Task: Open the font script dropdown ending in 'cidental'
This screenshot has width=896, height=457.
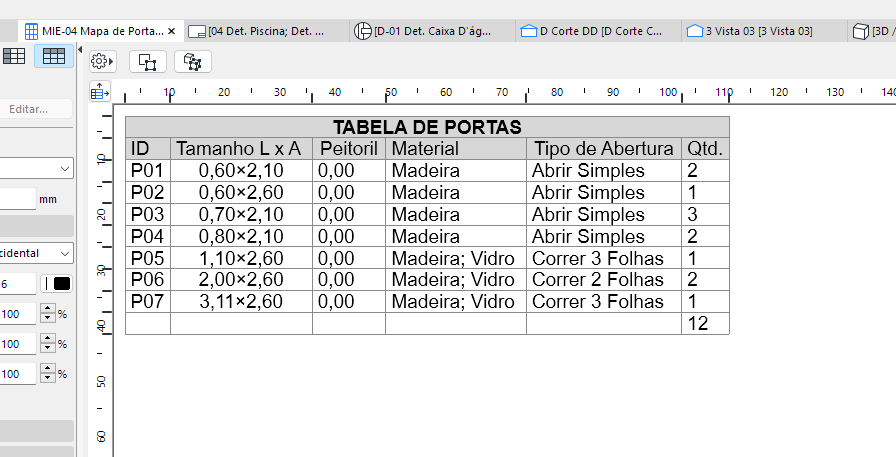Action: [36, 254]
